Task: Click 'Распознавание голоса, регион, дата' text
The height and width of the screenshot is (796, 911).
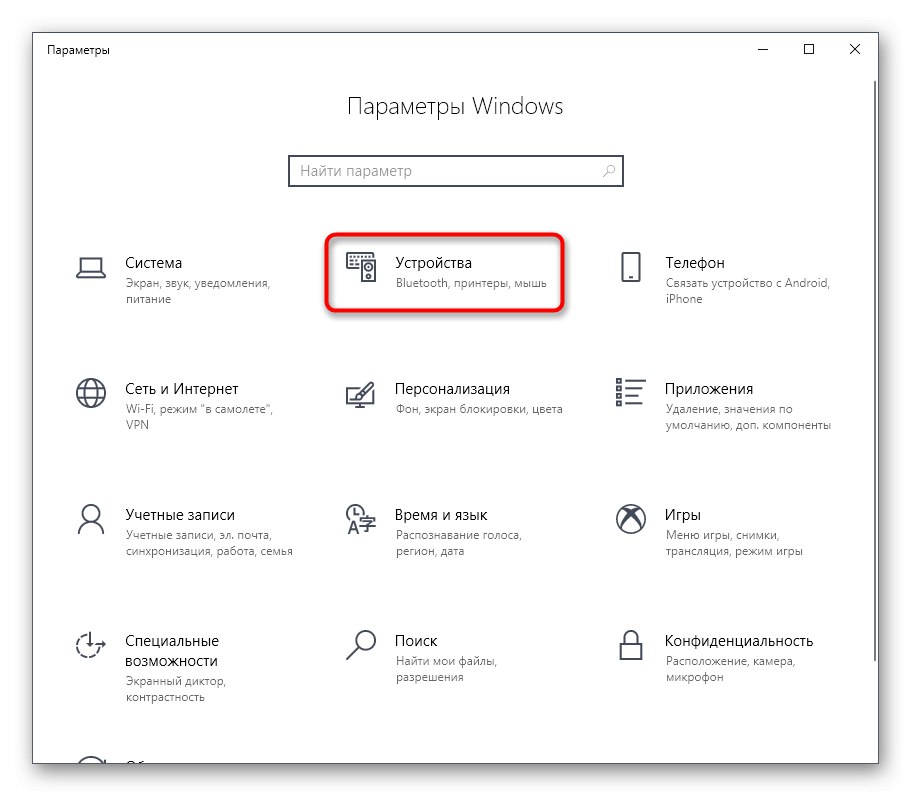Action: point(458,543)
